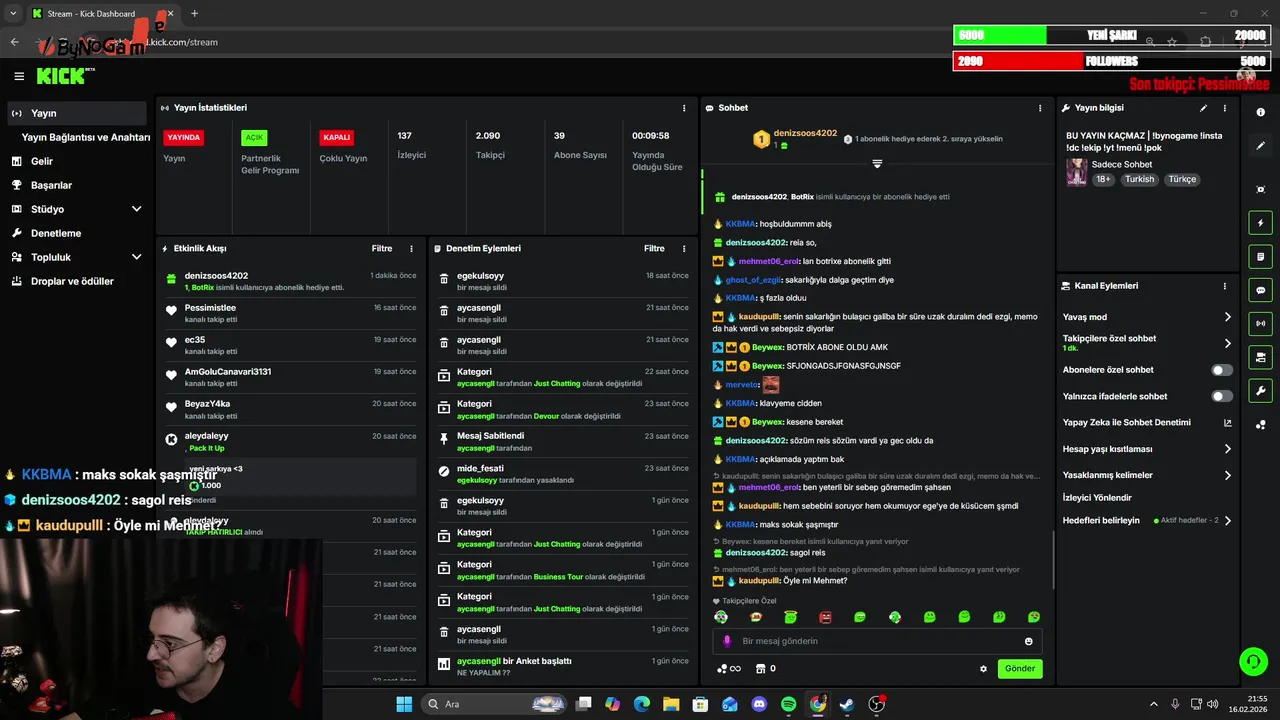The image size is (1280, 720).
Task: Open Filtre in Etkinlik Akışı panel
Action: pos(381,249)
